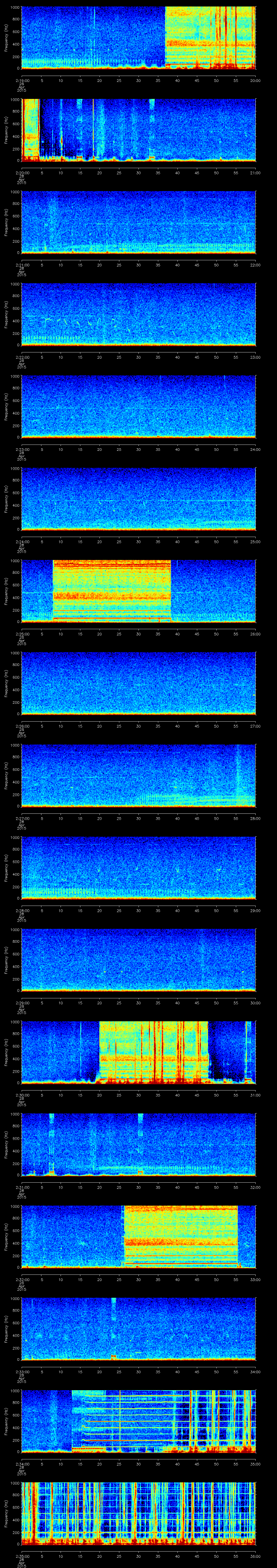
Task: Click the 2:29:00 start time label
Action: pyautogui.click(x=22, y=1003)
